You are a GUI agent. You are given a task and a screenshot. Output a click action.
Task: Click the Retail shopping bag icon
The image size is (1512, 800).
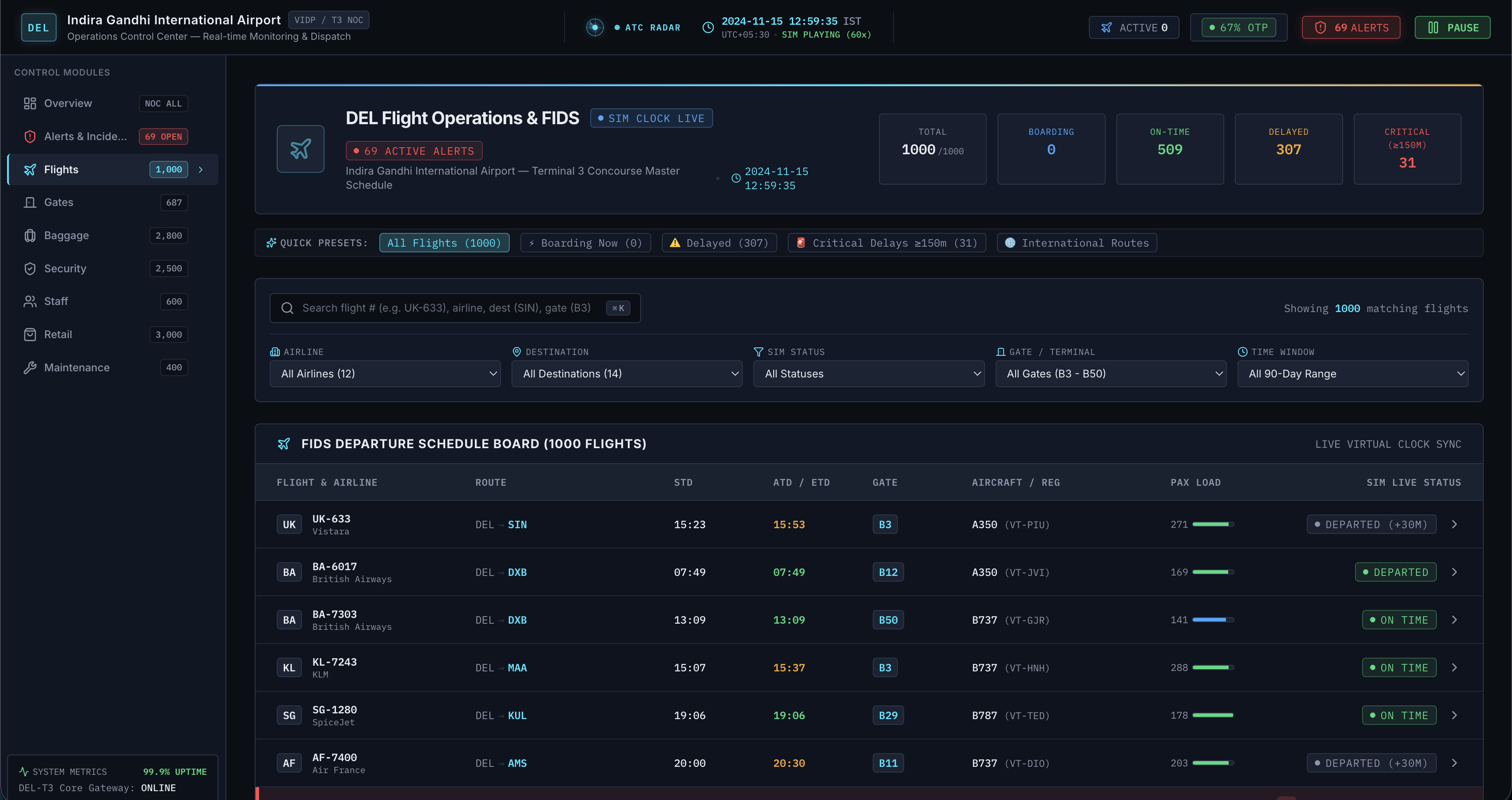[x=30, y=335]
